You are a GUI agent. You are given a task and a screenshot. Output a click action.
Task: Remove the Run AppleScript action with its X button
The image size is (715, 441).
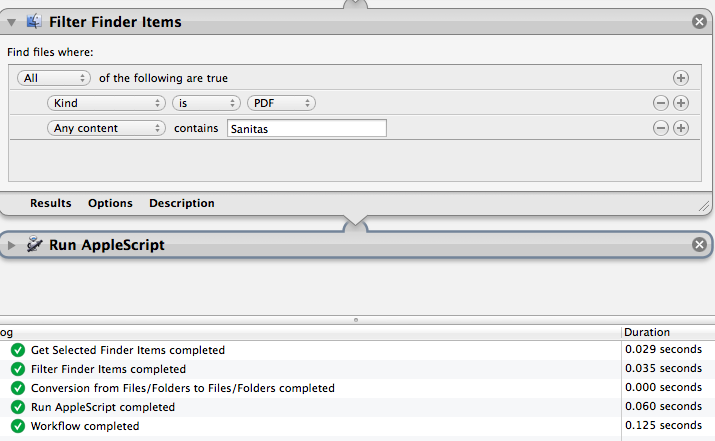point(699,245)
